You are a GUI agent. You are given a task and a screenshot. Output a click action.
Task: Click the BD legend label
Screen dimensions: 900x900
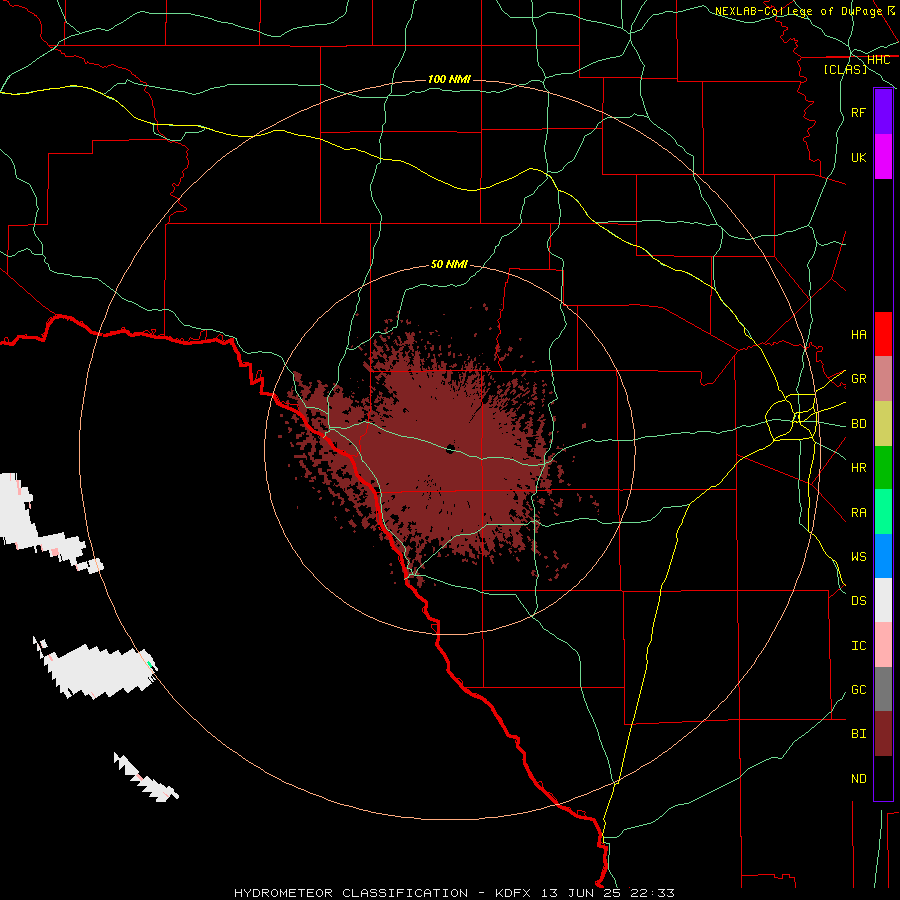858,424
